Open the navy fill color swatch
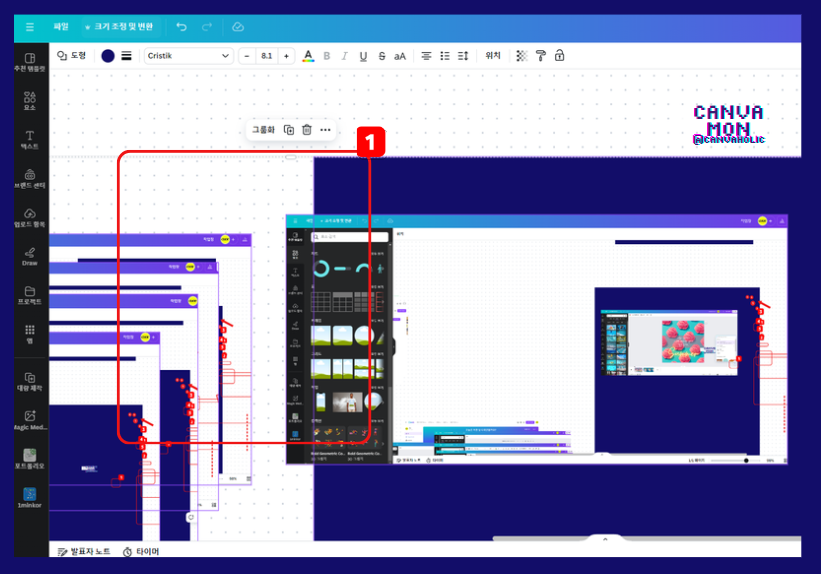 [108, 56]
